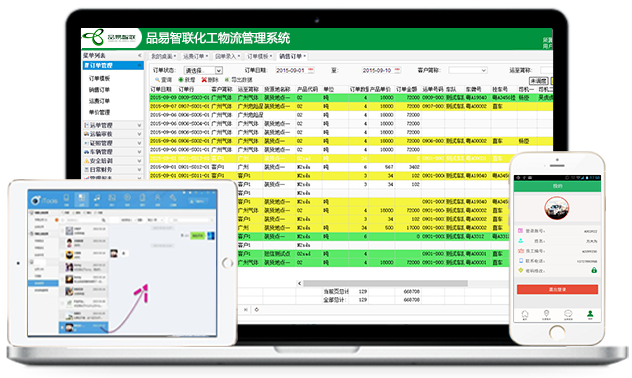The width and height of the screenshot is (632, 378).
Task: Tap the green lock icon for password change
Action: (594, 270)
